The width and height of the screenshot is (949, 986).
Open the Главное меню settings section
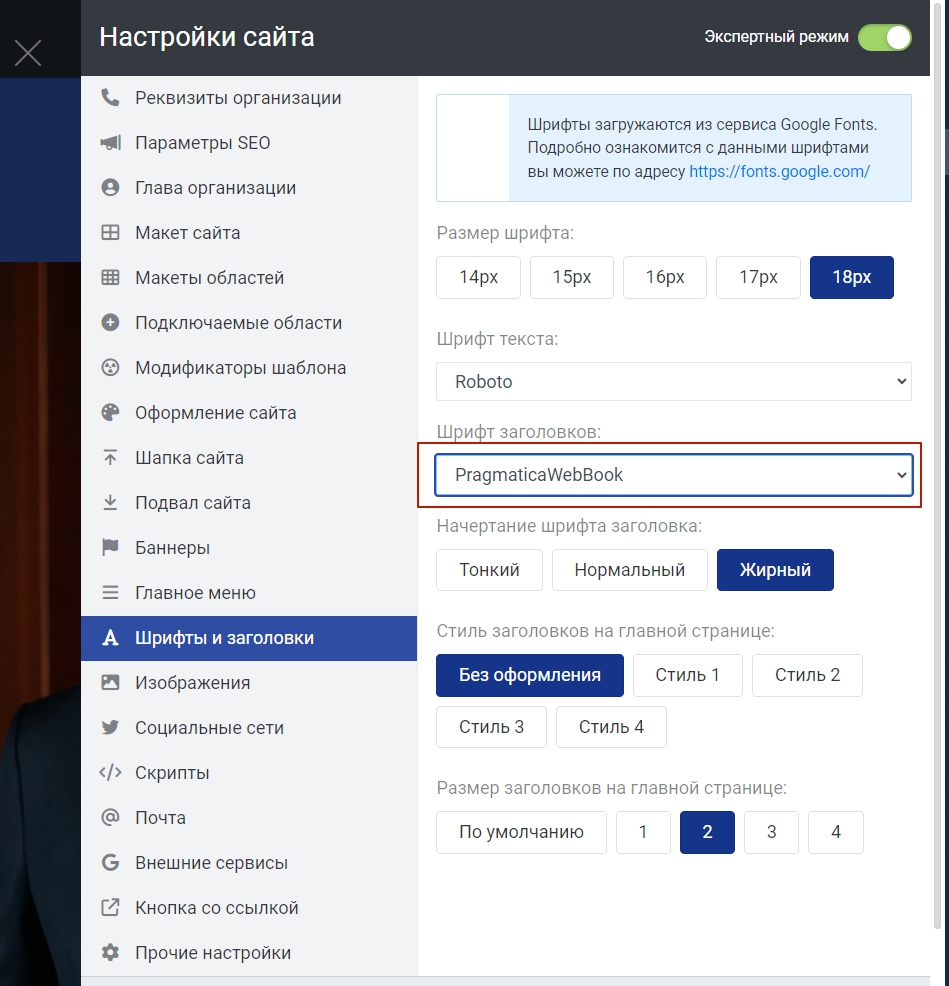[x=195, y=593]
